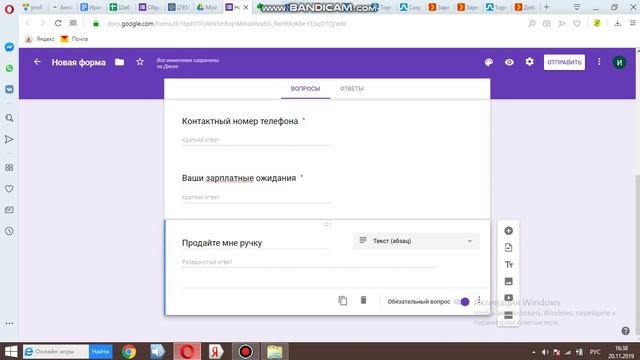
Task: Add title and description
Action: 508,264
